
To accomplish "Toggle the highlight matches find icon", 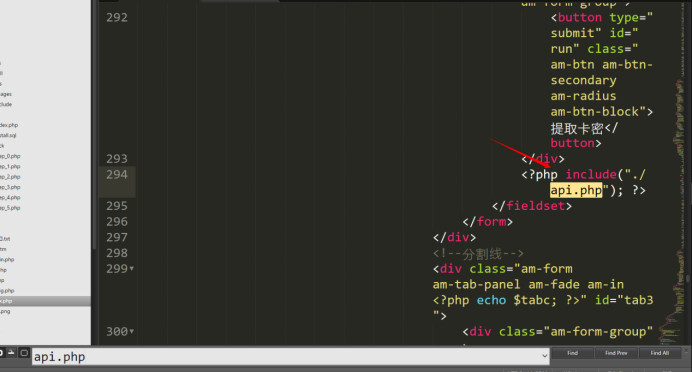I will point(24,353).
